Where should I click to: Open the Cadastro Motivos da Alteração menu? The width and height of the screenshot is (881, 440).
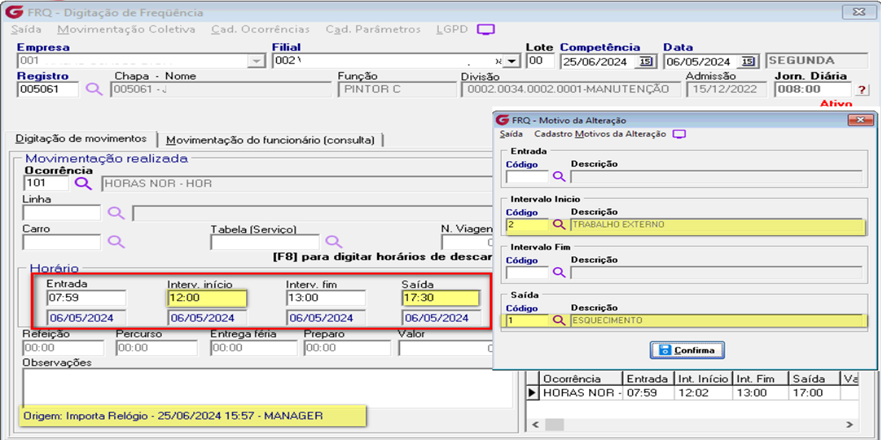tap(600, 134)
